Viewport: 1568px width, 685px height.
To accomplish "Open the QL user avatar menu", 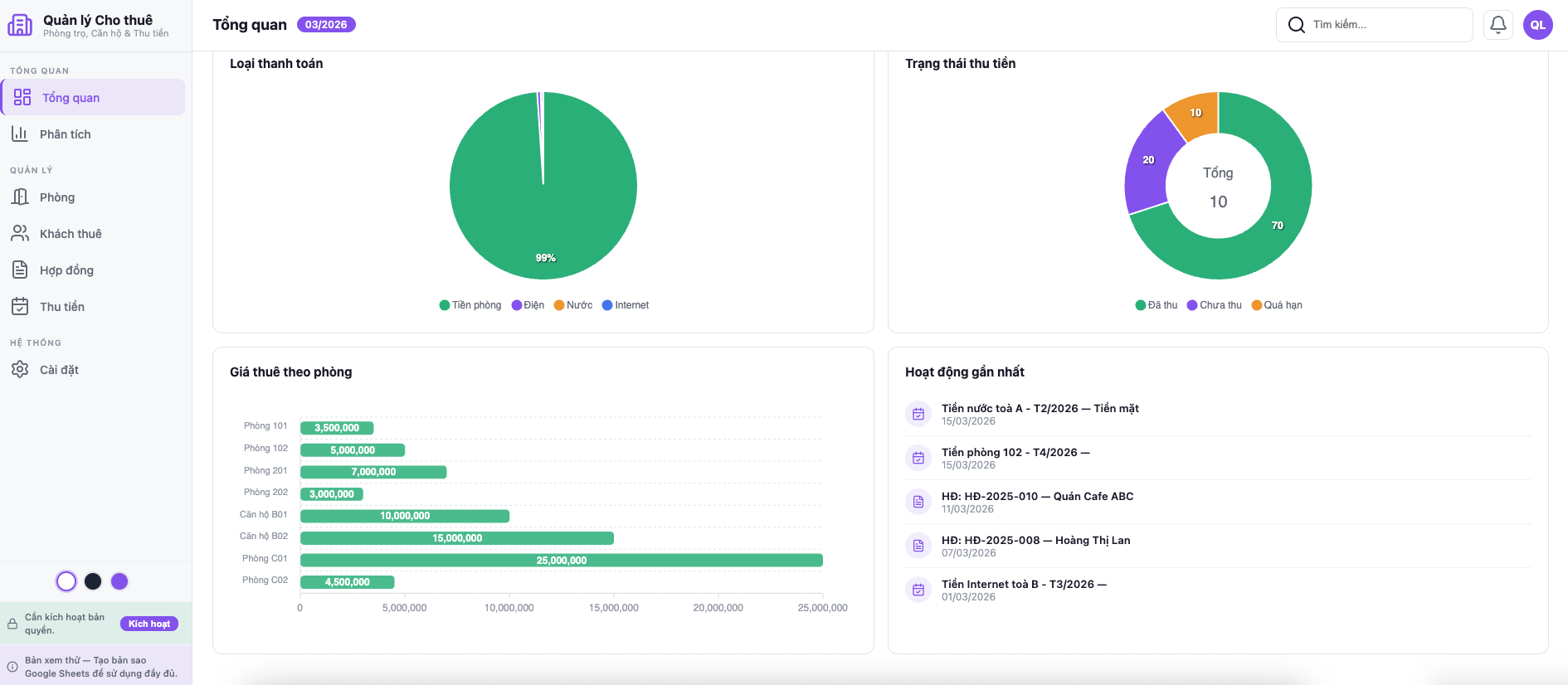I will (x=1537, y=25).
